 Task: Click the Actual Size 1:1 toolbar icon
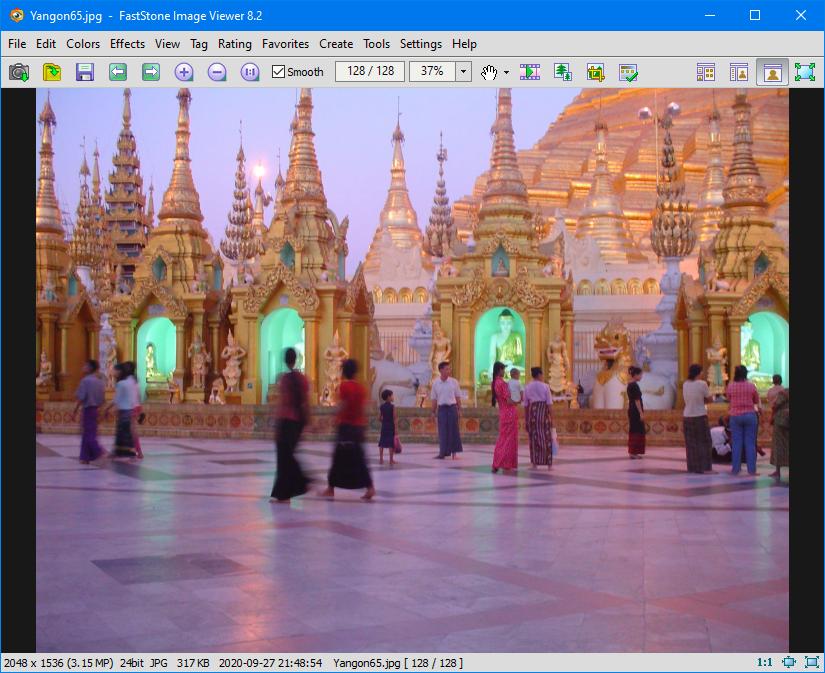[x=250, y=72]
